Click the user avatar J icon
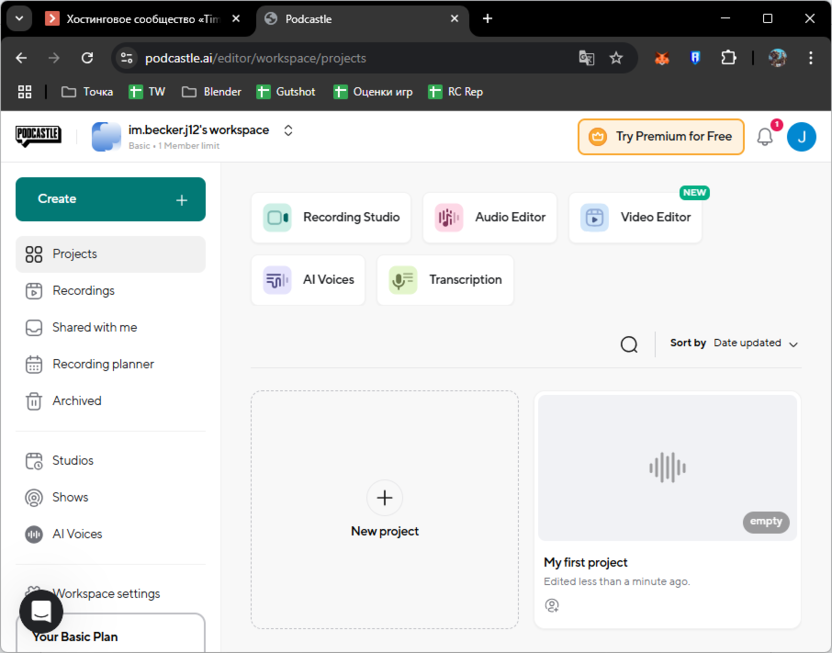The image size is (832, 653). tap(801, 137)
